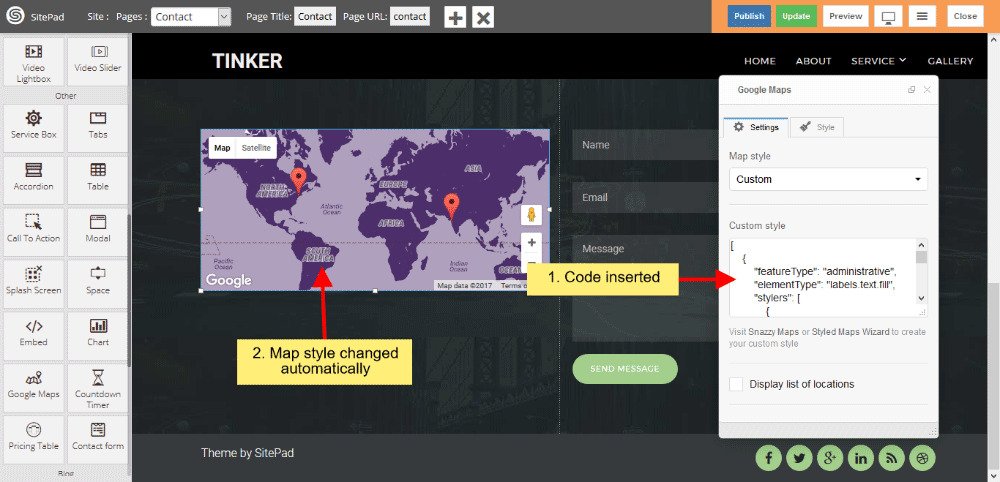Select the Accordion widget
This screenshot has height=482, width=1000.
pos(33,176)
